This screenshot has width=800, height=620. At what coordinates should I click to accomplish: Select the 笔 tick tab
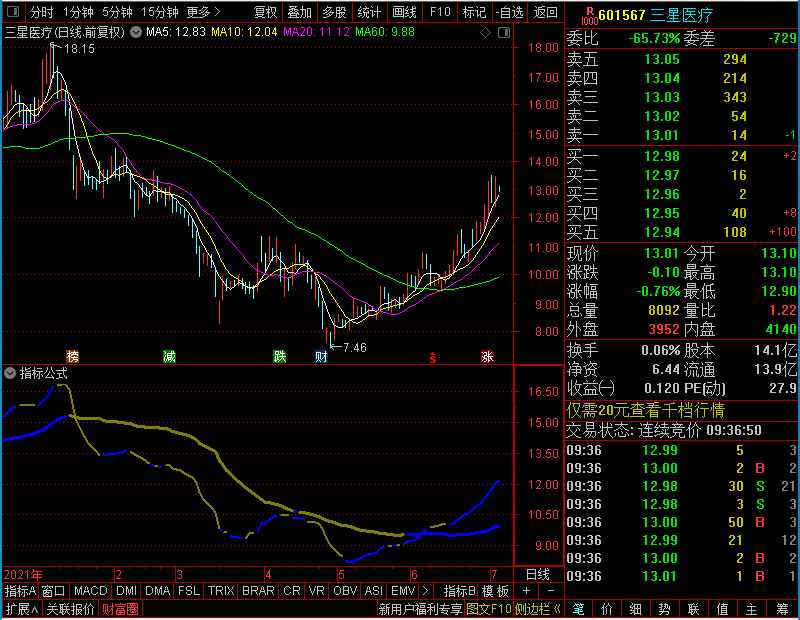[x=578, y=609]
